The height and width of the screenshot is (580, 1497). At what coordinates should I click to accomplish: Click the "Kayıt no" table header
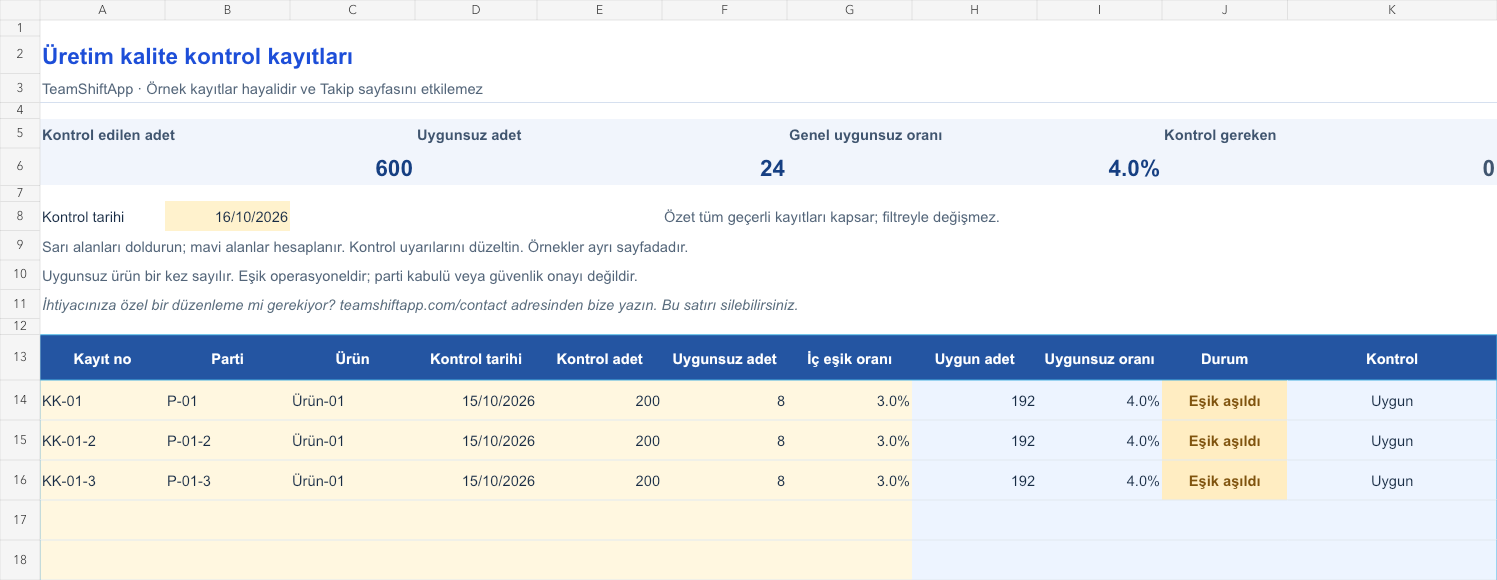pos(102,359)
